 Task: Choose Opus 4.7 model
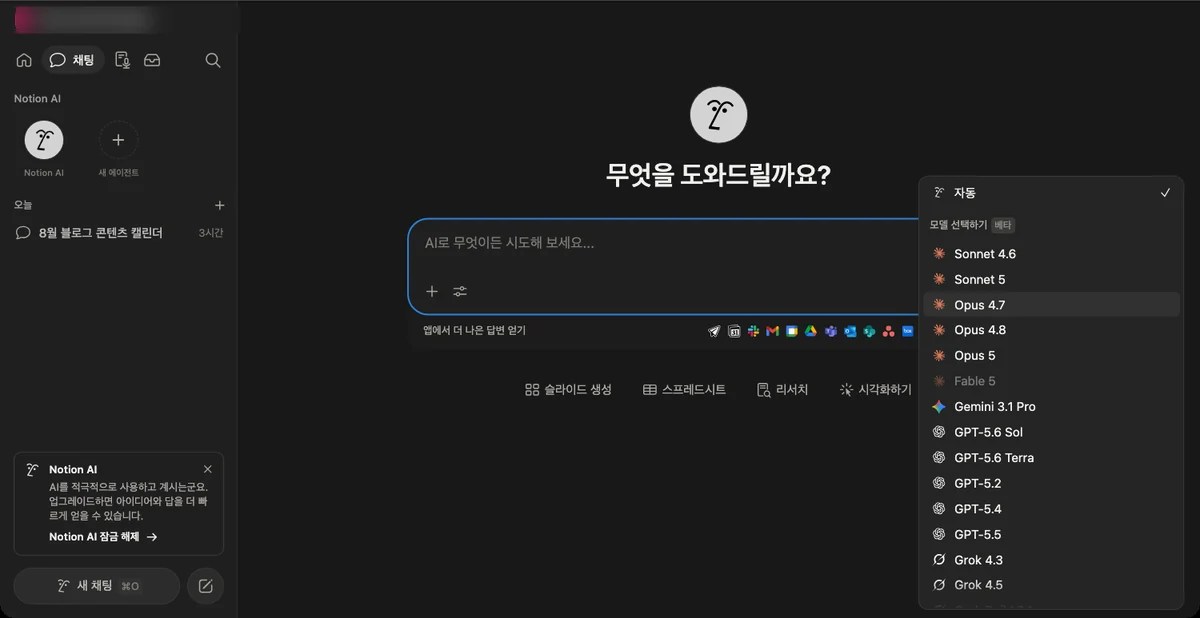point(1051,305)
